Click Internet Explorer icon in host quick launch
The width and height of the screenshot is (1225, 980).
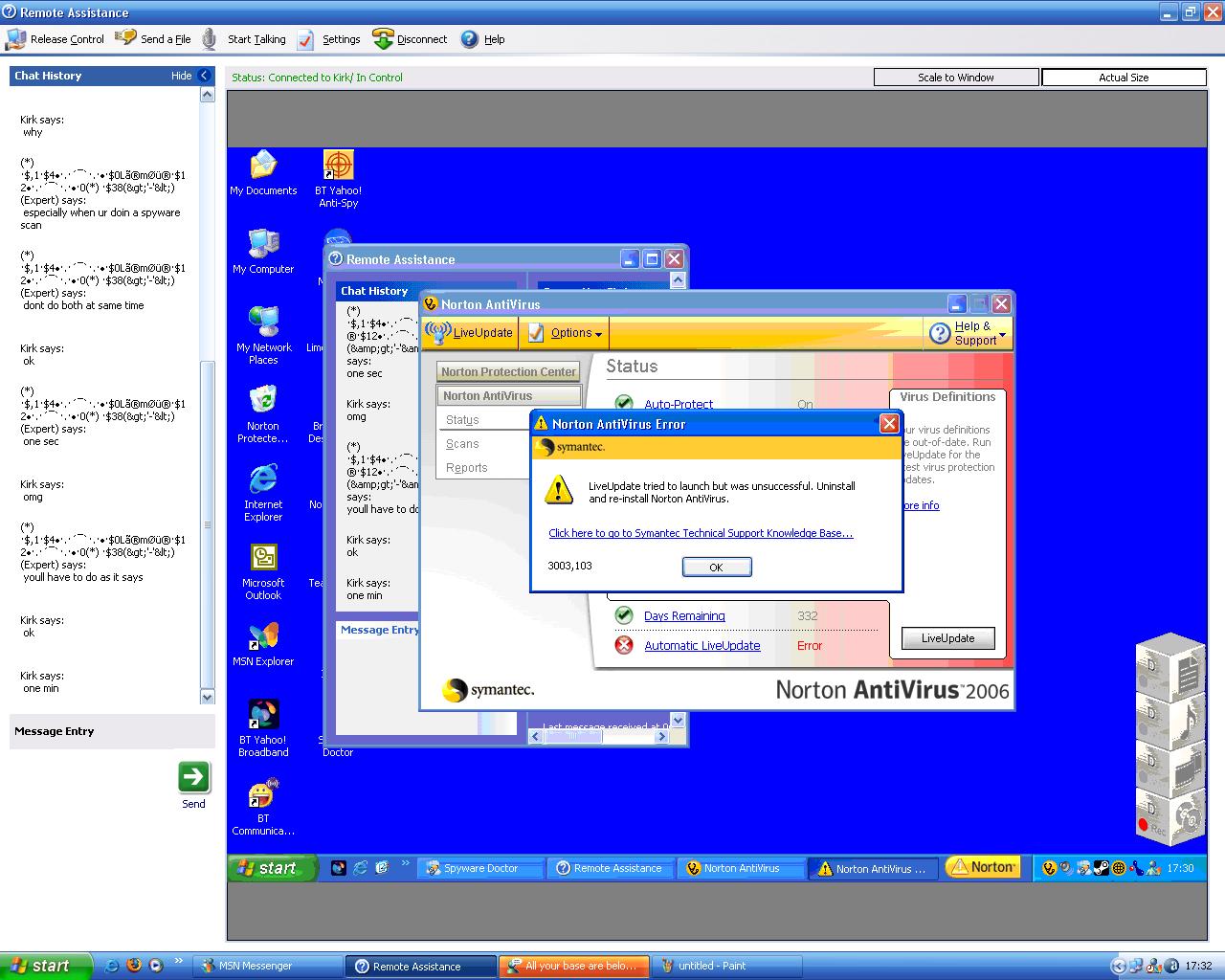(112, 966)
